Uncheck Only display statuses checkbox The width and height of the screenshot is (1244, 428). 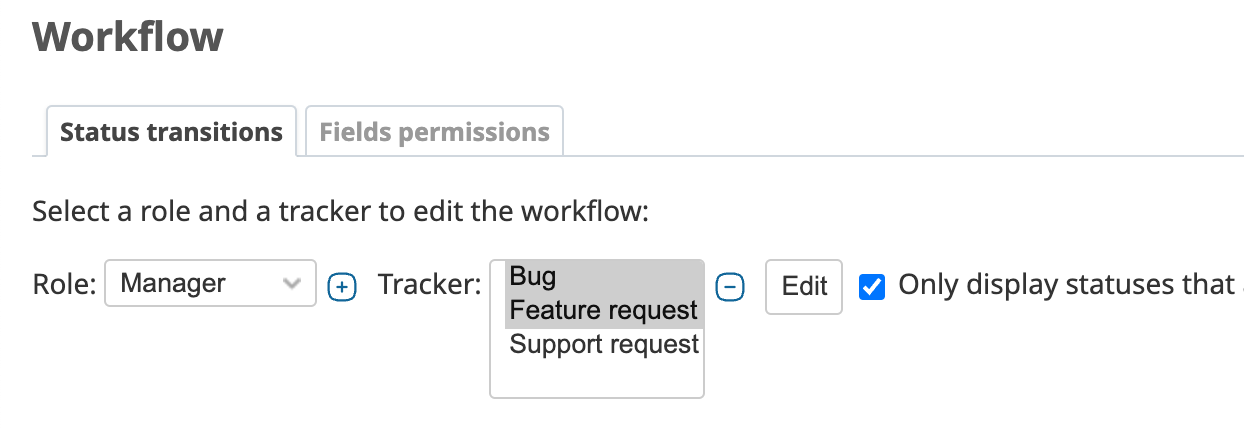click(872, 286)
